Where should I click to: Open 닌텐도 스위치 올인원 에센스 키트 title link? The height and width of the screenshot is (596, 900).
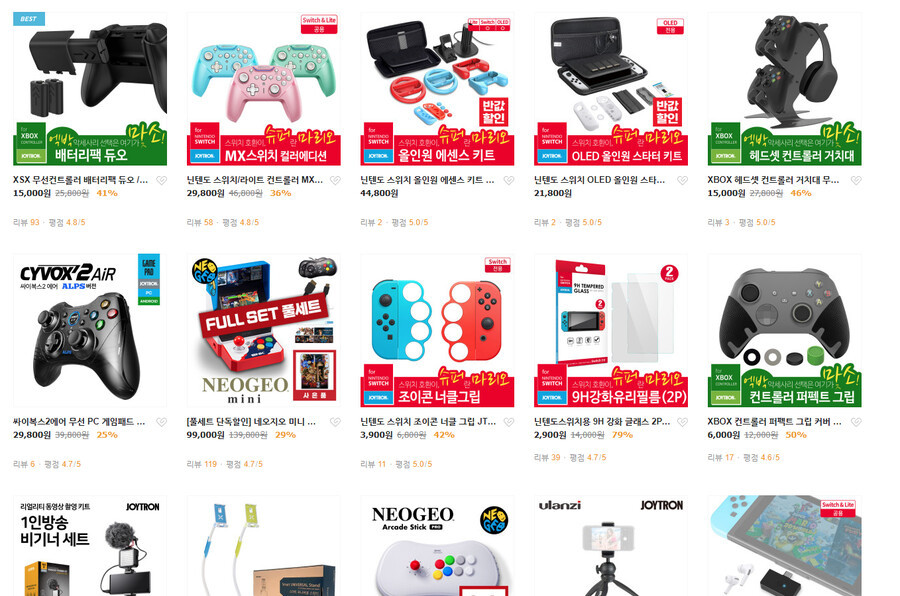(x=427, y=180)
